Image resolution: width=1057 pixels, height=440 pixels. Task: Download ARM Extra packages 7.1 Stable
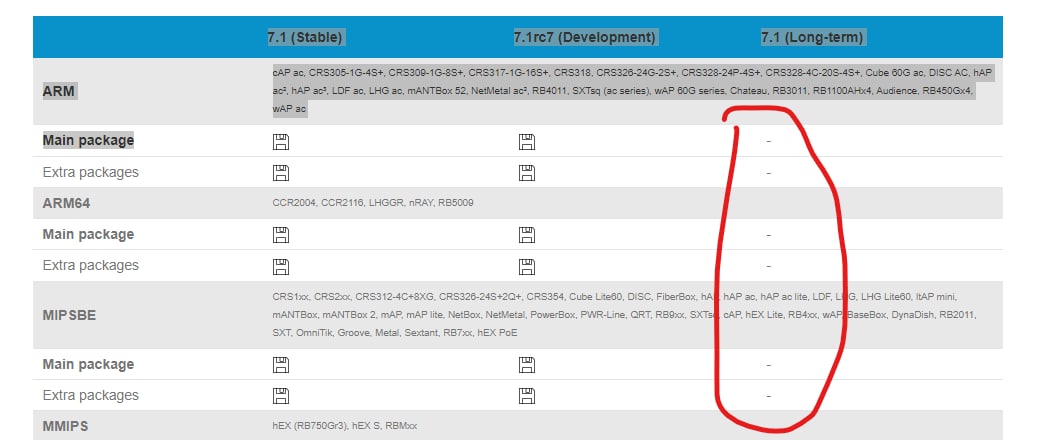(280, 172)
